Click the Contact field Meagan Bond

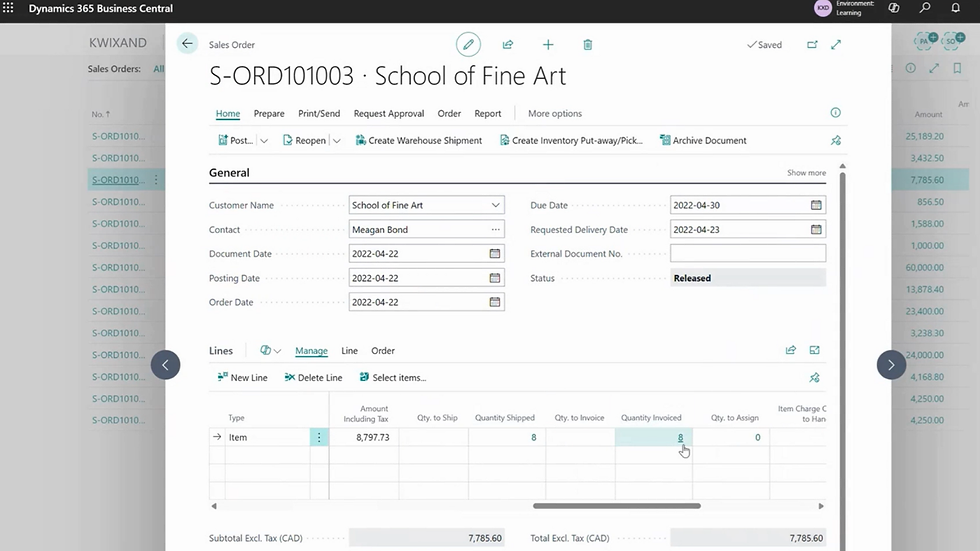[426, 229]
